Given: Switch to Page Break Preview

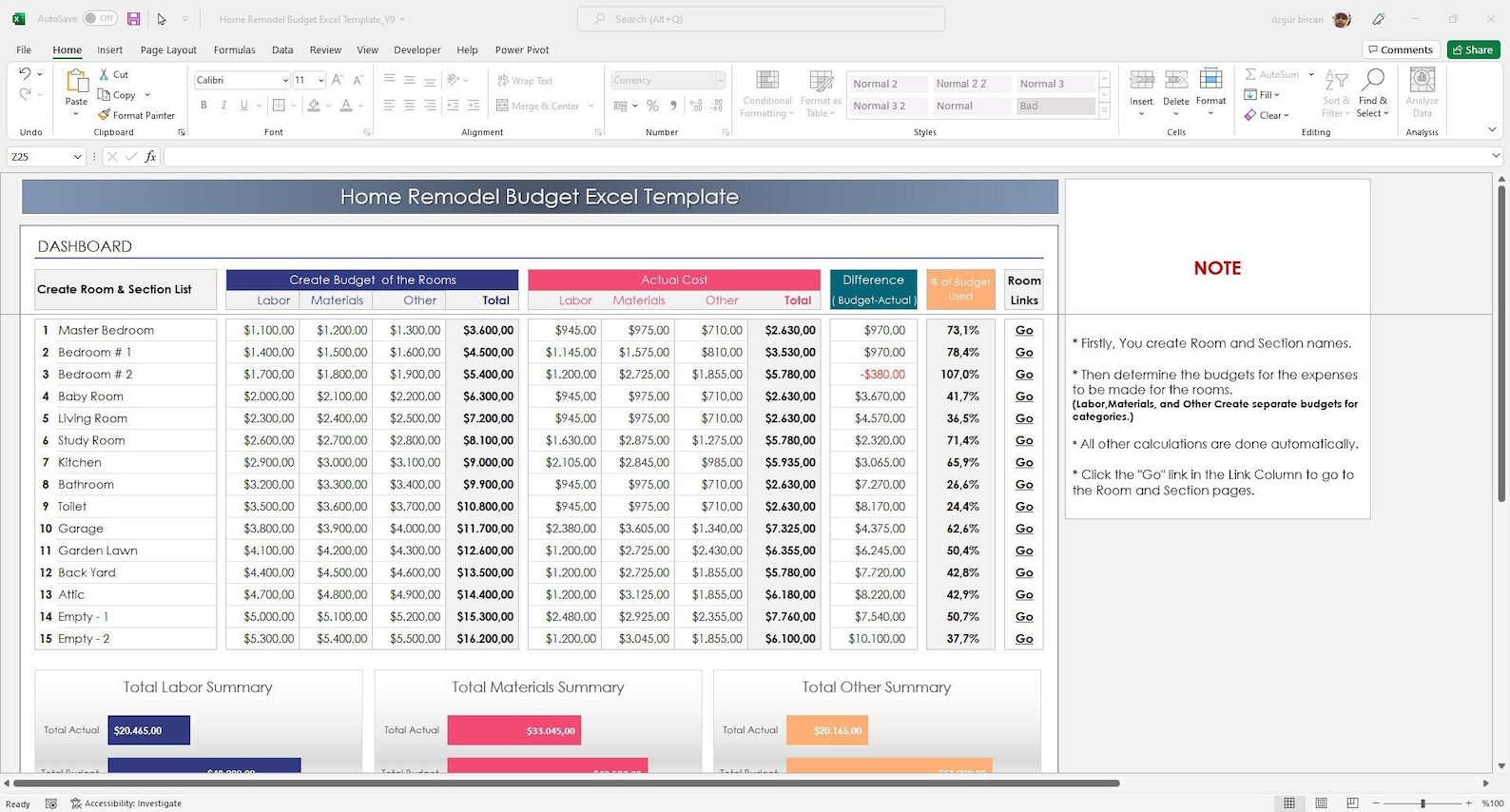Looking at the screenshot, I should 1352,803.
